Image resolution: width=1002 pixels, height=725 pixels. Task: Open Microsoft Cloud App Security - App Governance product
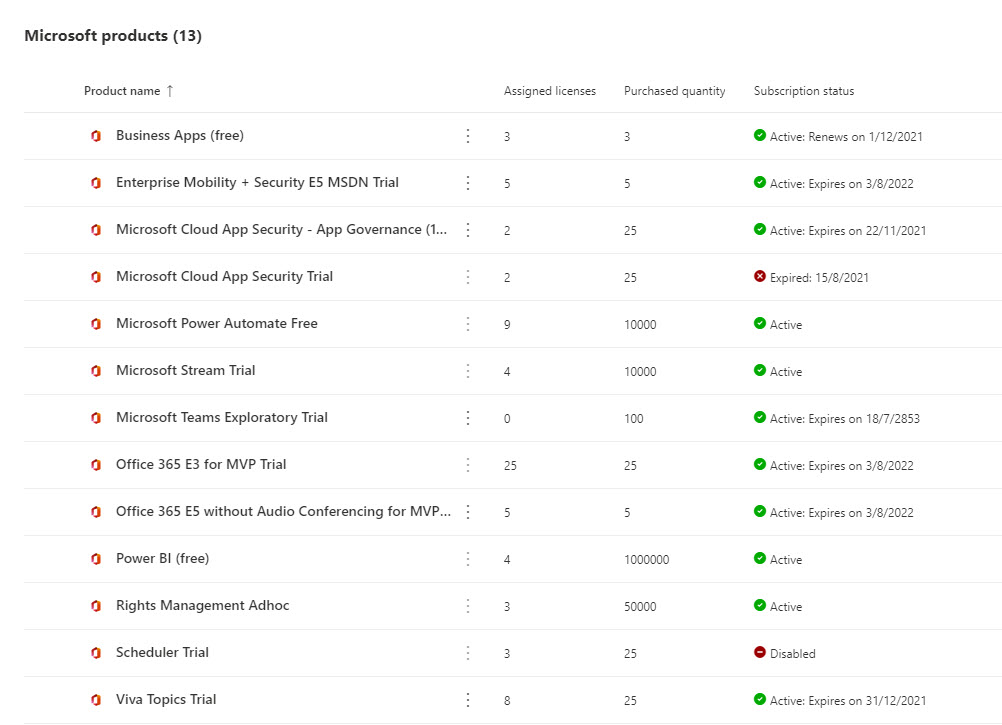(x=281, y=229)
